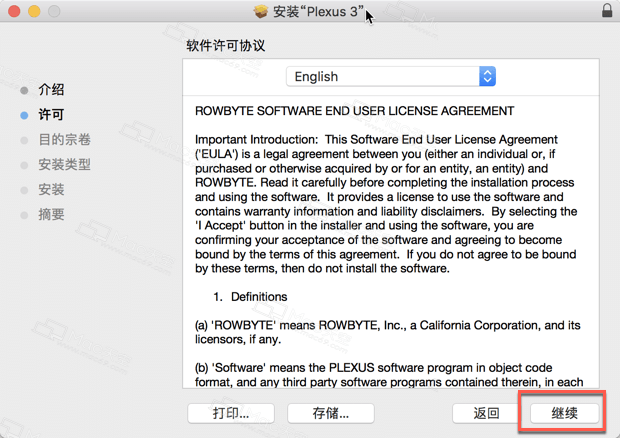Click the lock icon in title bar

tap(607, 11)
